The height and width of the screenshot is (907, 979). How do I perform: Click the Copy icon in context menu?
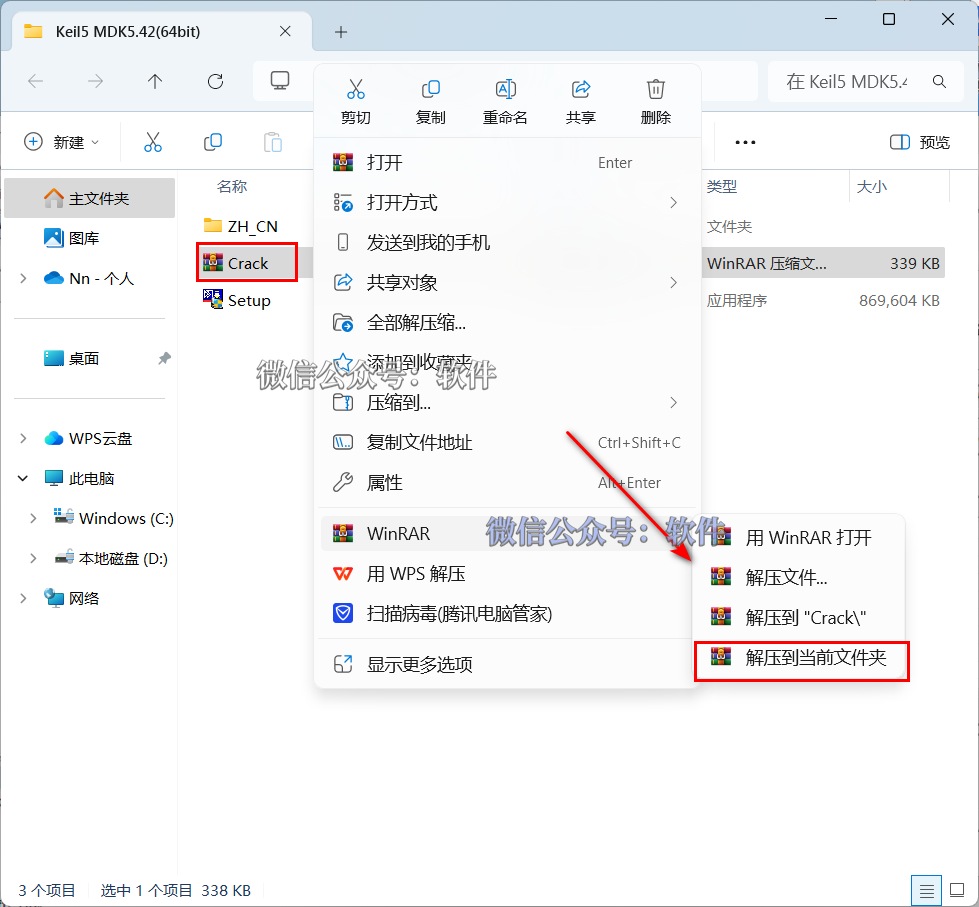point(431,89)
